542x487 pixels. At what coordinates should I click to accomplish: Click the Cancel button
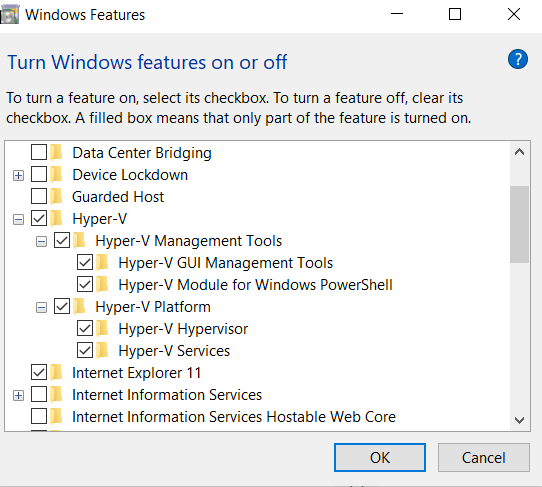[484, 457]
